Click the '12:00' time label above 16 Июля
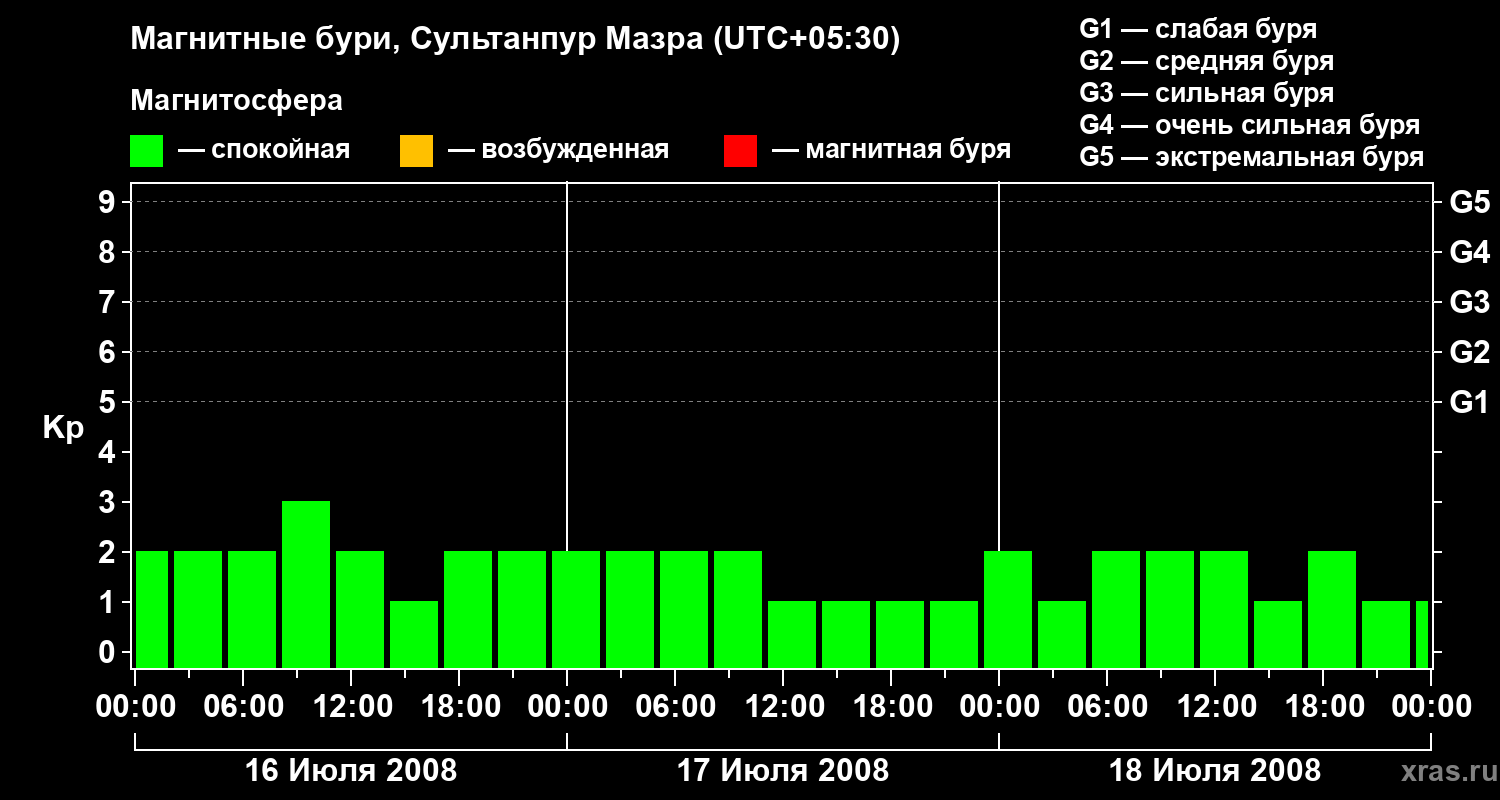The height and width of the screenshot is (800, 1500). pos(351,707)
